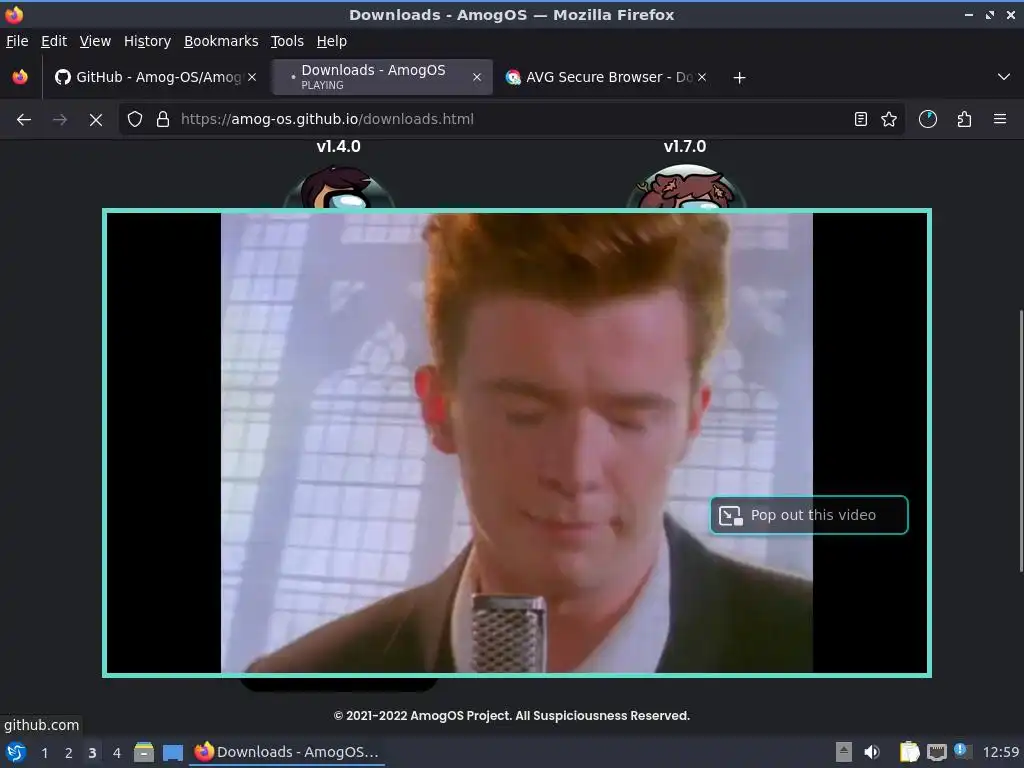
Task: Open the View menu
Action: tap(95, 41)
